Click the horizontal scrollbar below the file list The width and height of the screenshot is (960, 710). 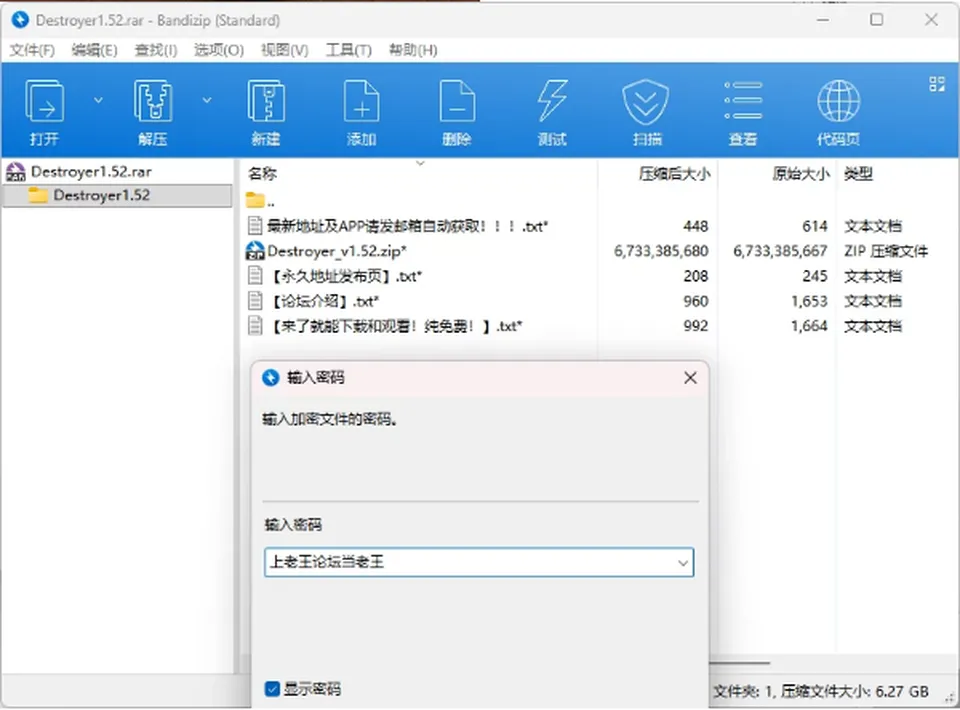pos(740,663)
